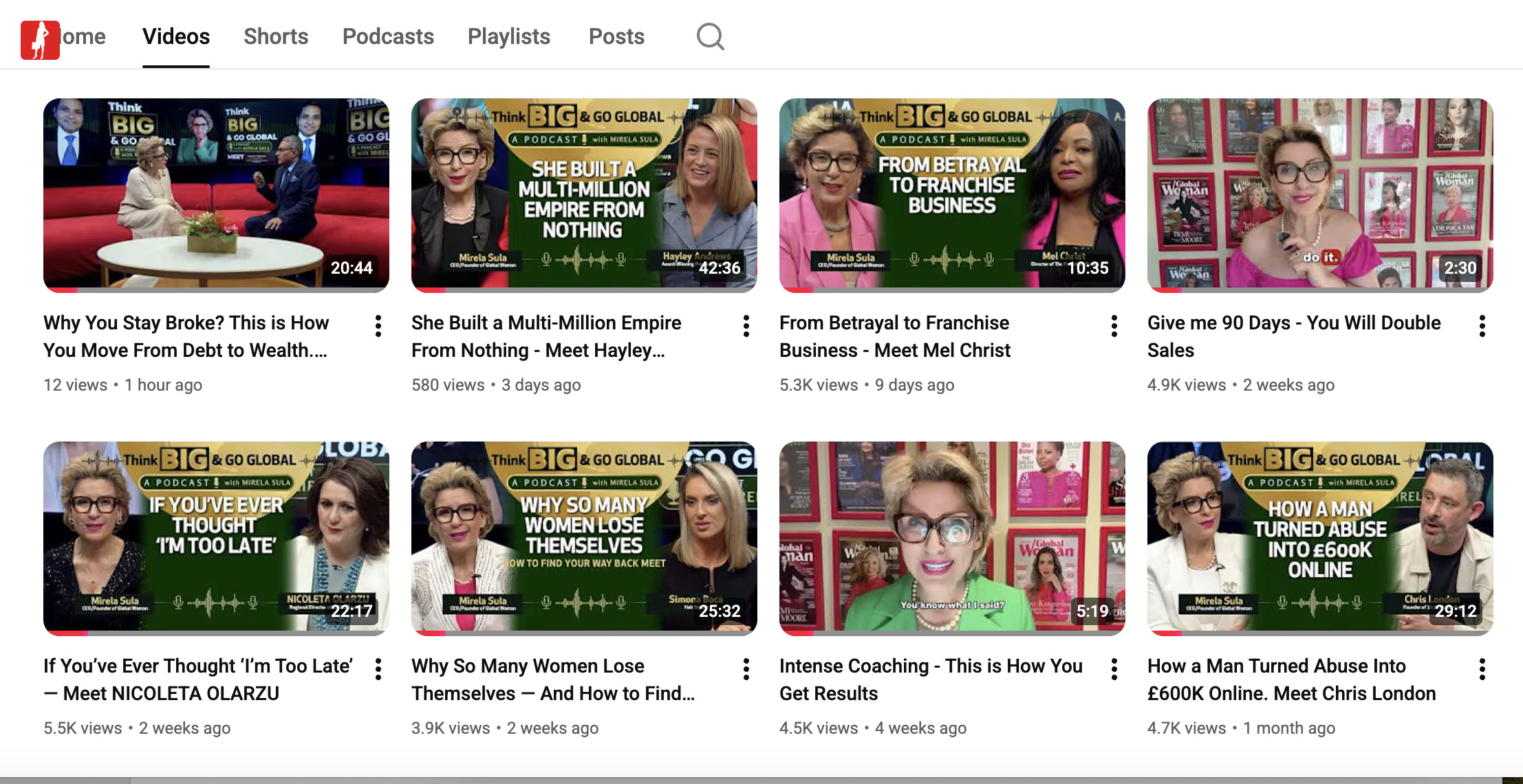Viewport: 1523px width, 784px height.
Task: Open three-dot menu for 'Give me 90 Days' video
Action: click(1482, 326)
